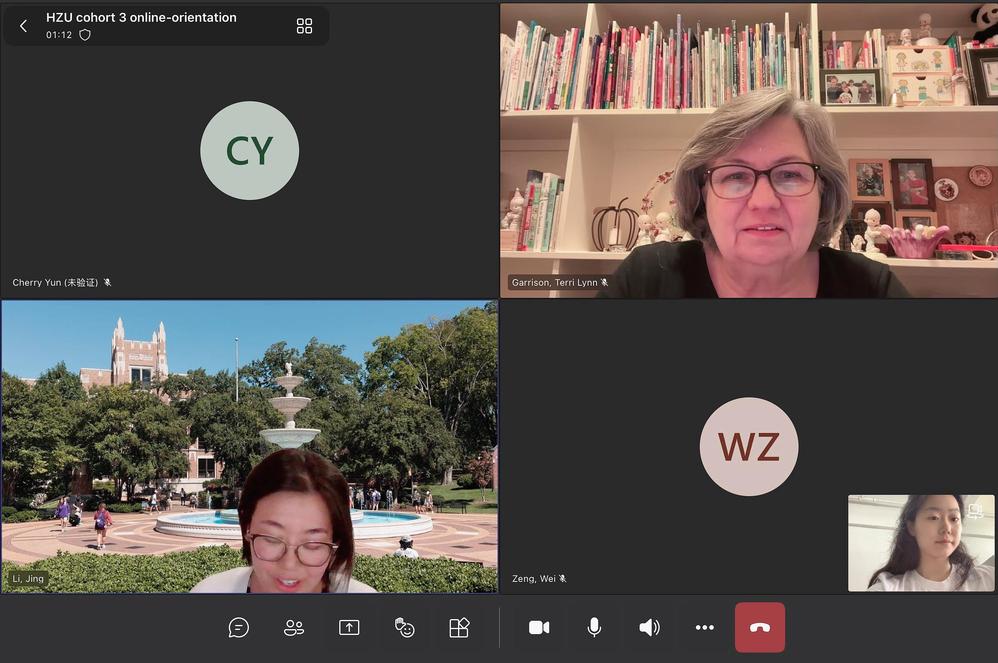998x663 pixels.
Task: Open the reactions and raise hand menu
Action: 404,627
